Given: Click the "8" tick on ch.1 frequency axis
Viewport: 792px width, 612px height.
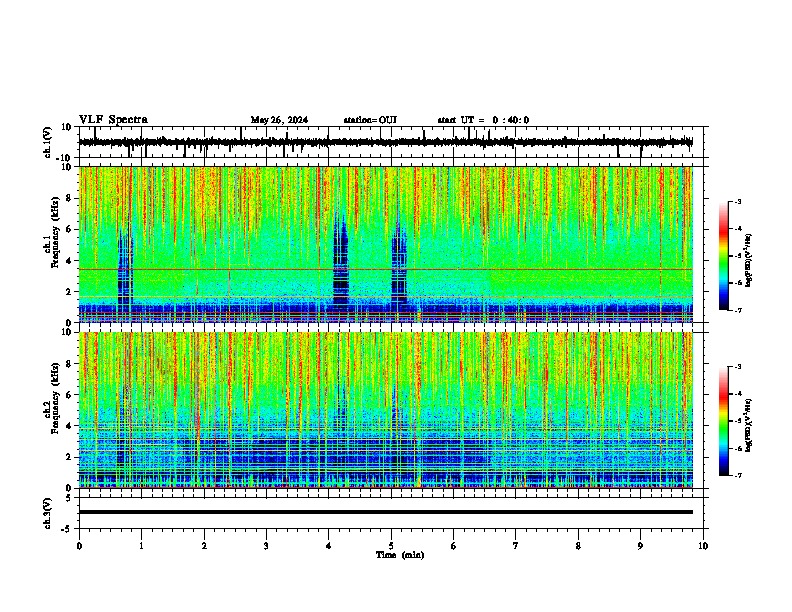Looking at the screenshot, I should click(70, 198).
